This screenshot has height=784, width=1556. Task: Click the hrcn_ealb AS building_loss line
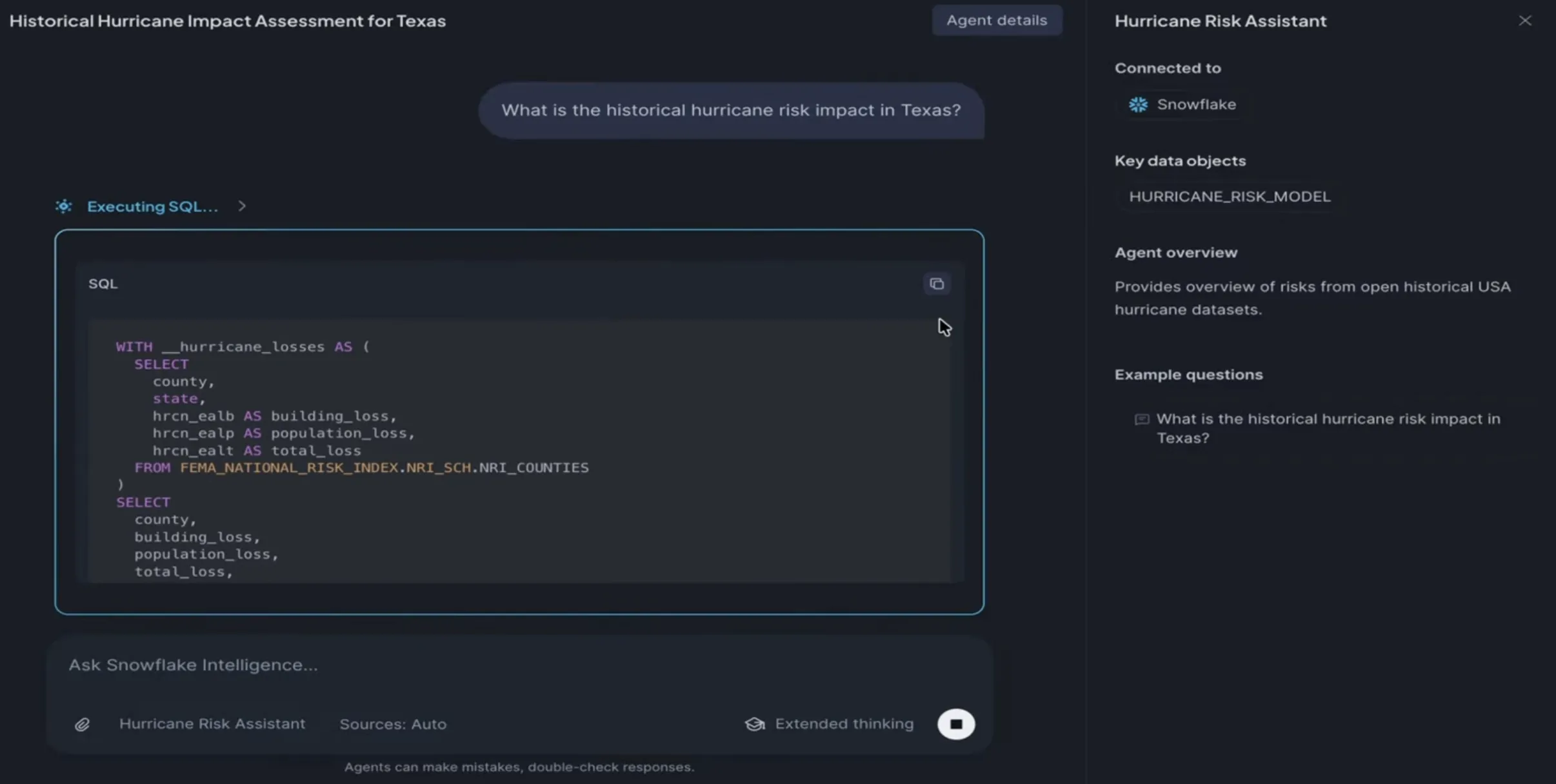[x=275, y=416]
